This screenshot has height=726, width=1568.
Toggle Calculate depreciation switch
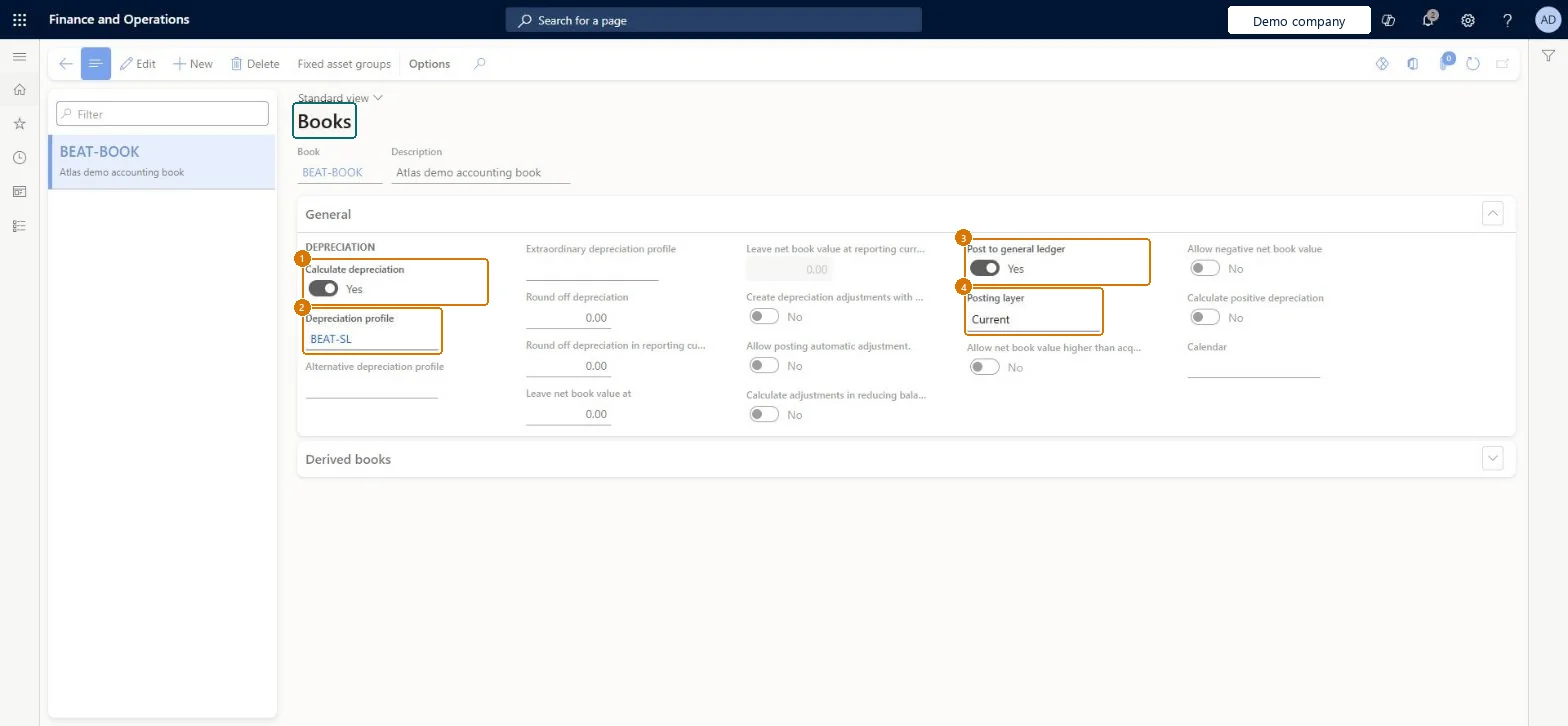click(324, 289)
